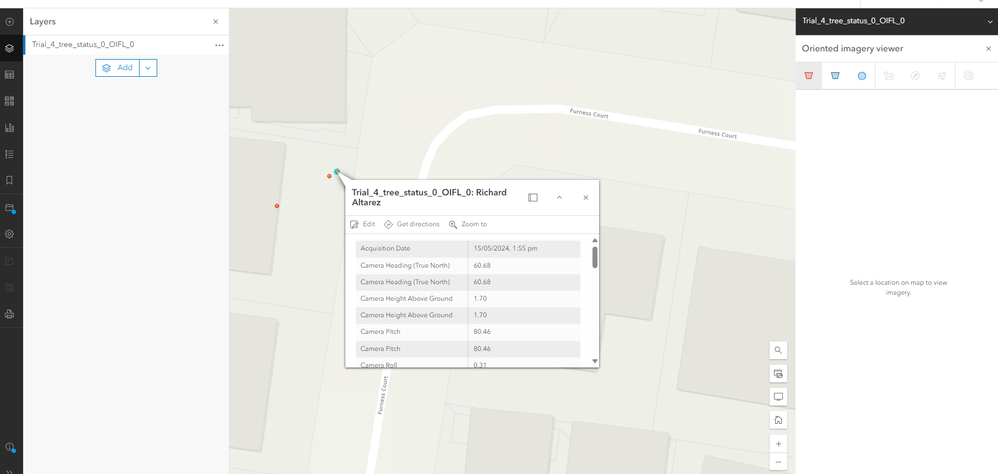Open the Bookmarks icon in the sidebar

pyautogui.click(x=10, y=180)
